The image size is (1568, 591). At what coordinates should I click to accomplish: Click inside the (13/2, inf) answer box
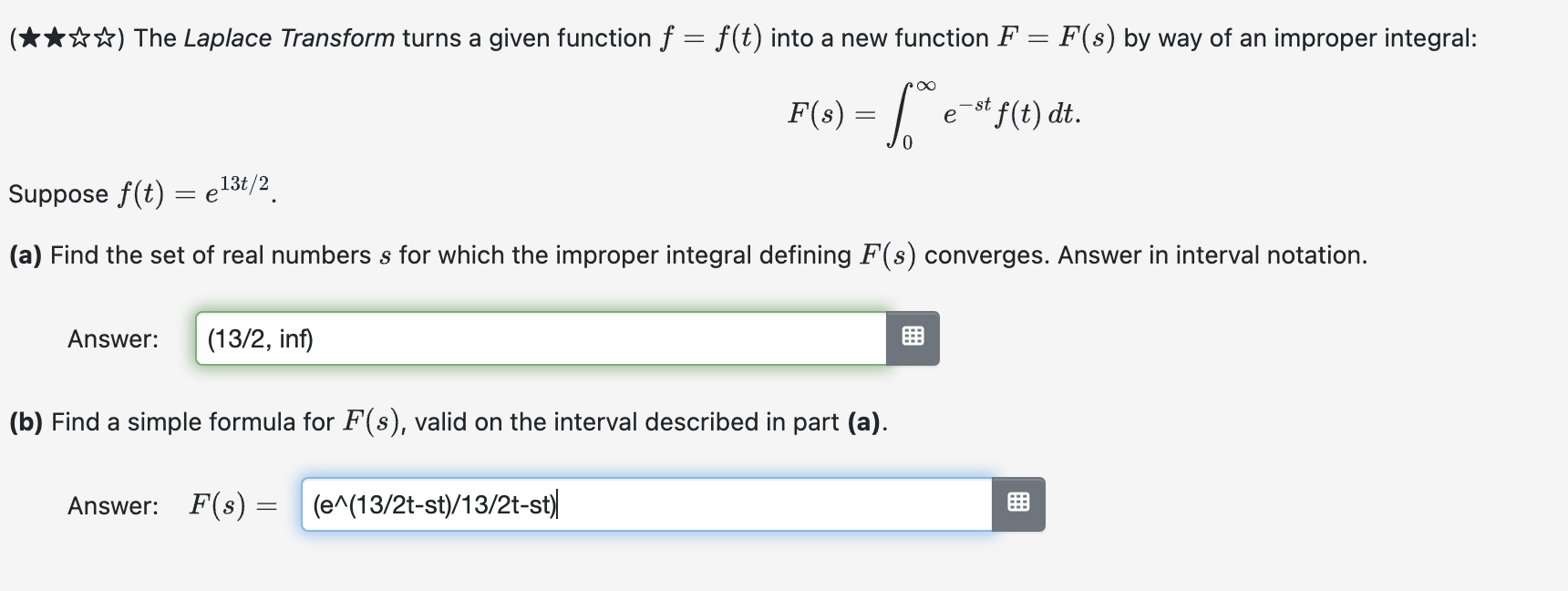[x=542, y=338]
